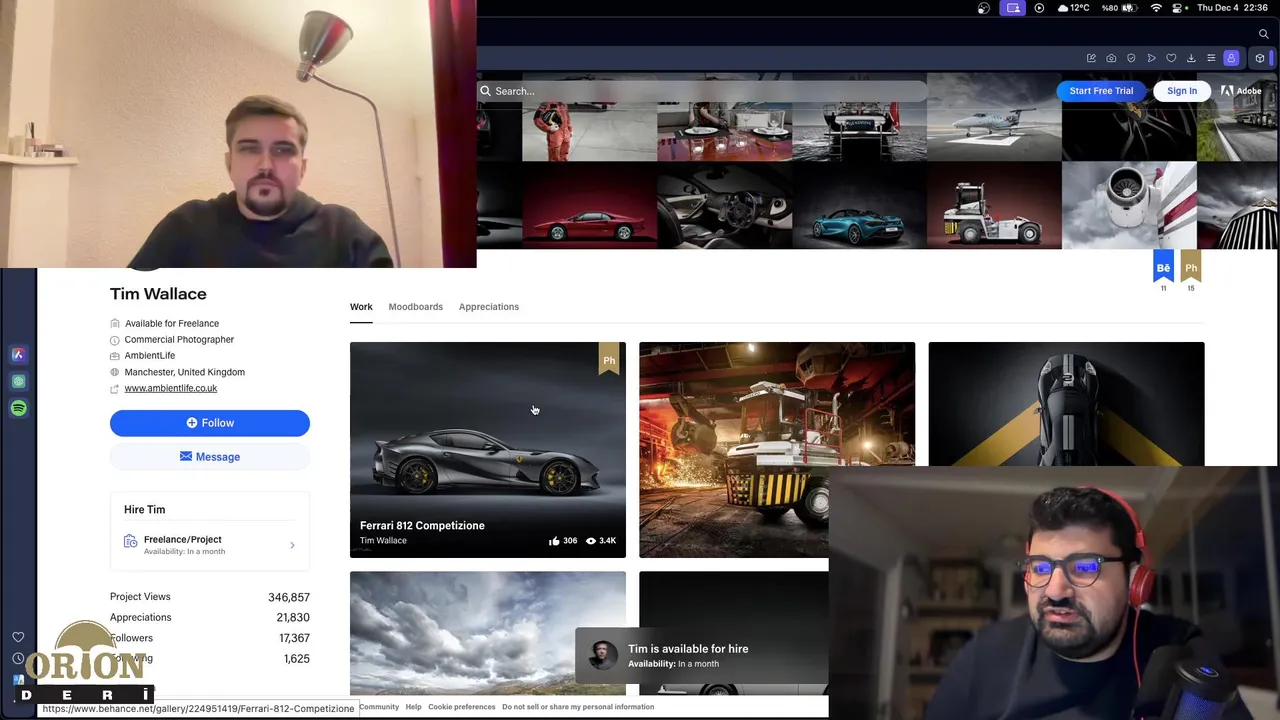Click the Project Views value 346,857
Image resolution: width=1280 pixels, height=720 pixels.
(x=289, y=597)
